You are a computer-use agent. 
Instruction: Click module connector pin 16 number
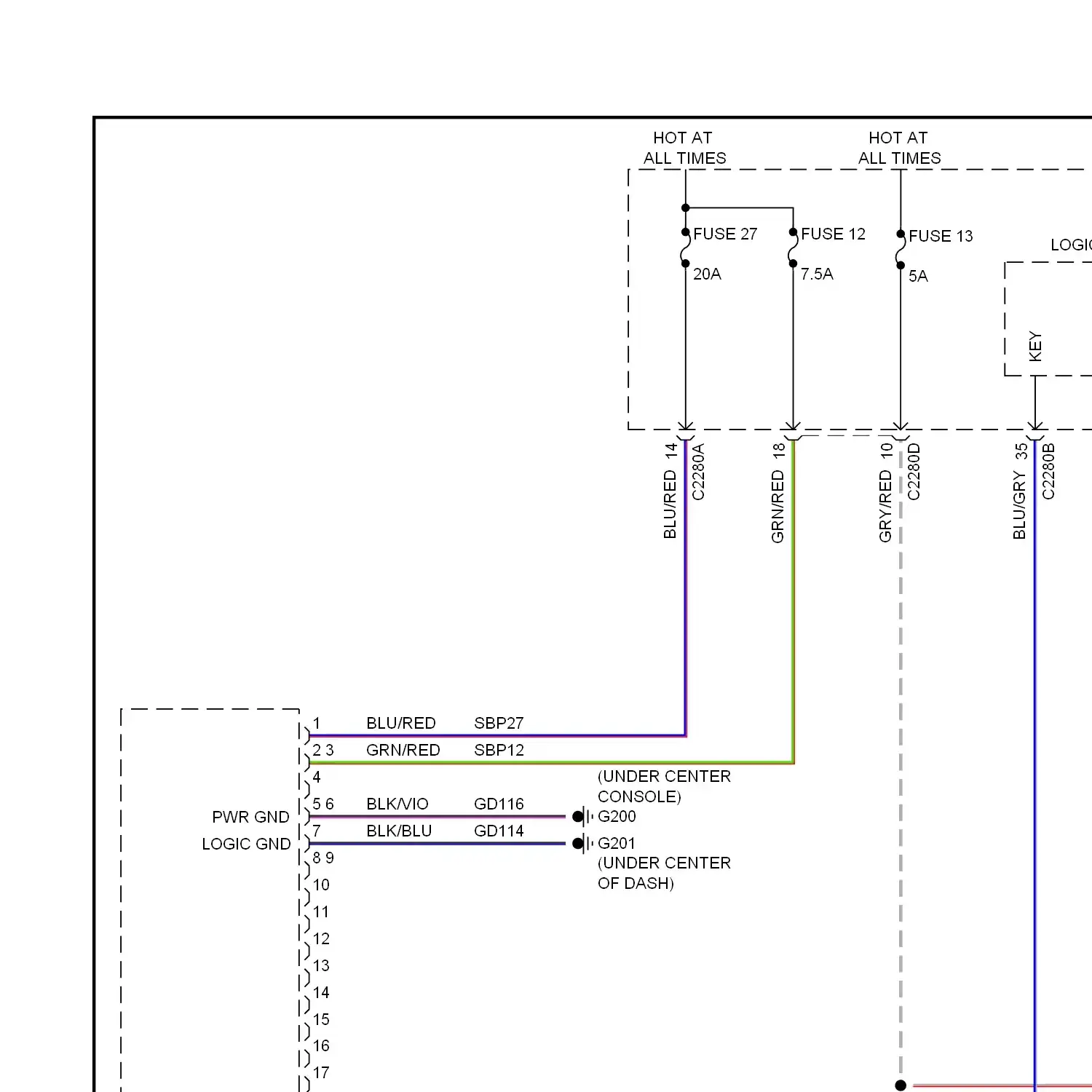tap(321, 1045)
